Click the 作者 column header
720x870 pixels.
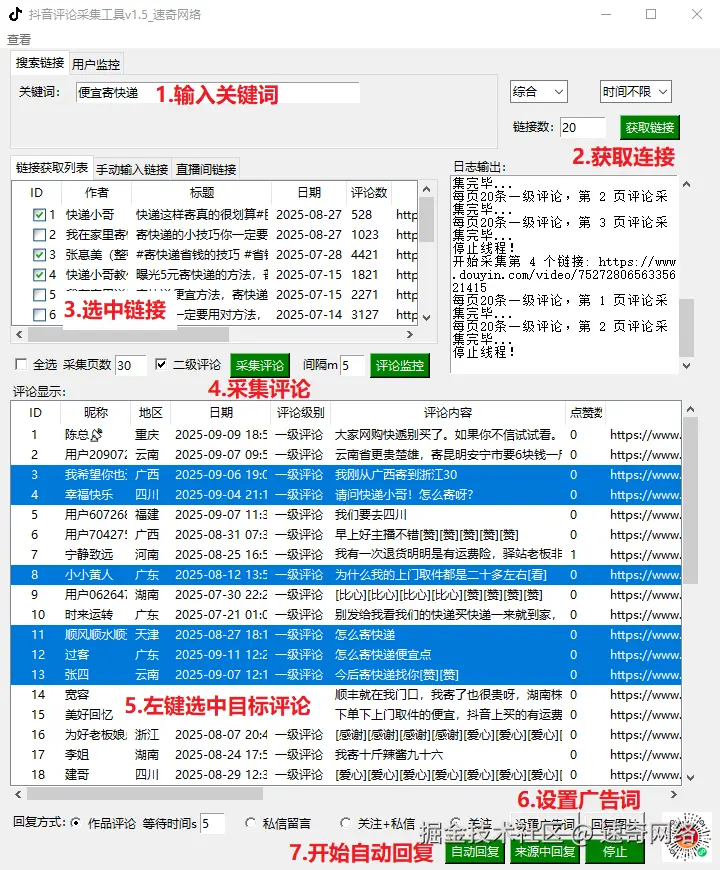(x=97, y=193)
